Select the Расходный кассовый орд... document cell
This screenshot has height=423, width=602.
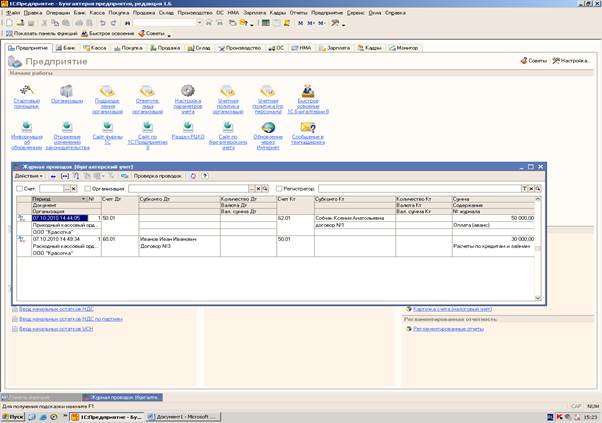click(x=66, y=246)
